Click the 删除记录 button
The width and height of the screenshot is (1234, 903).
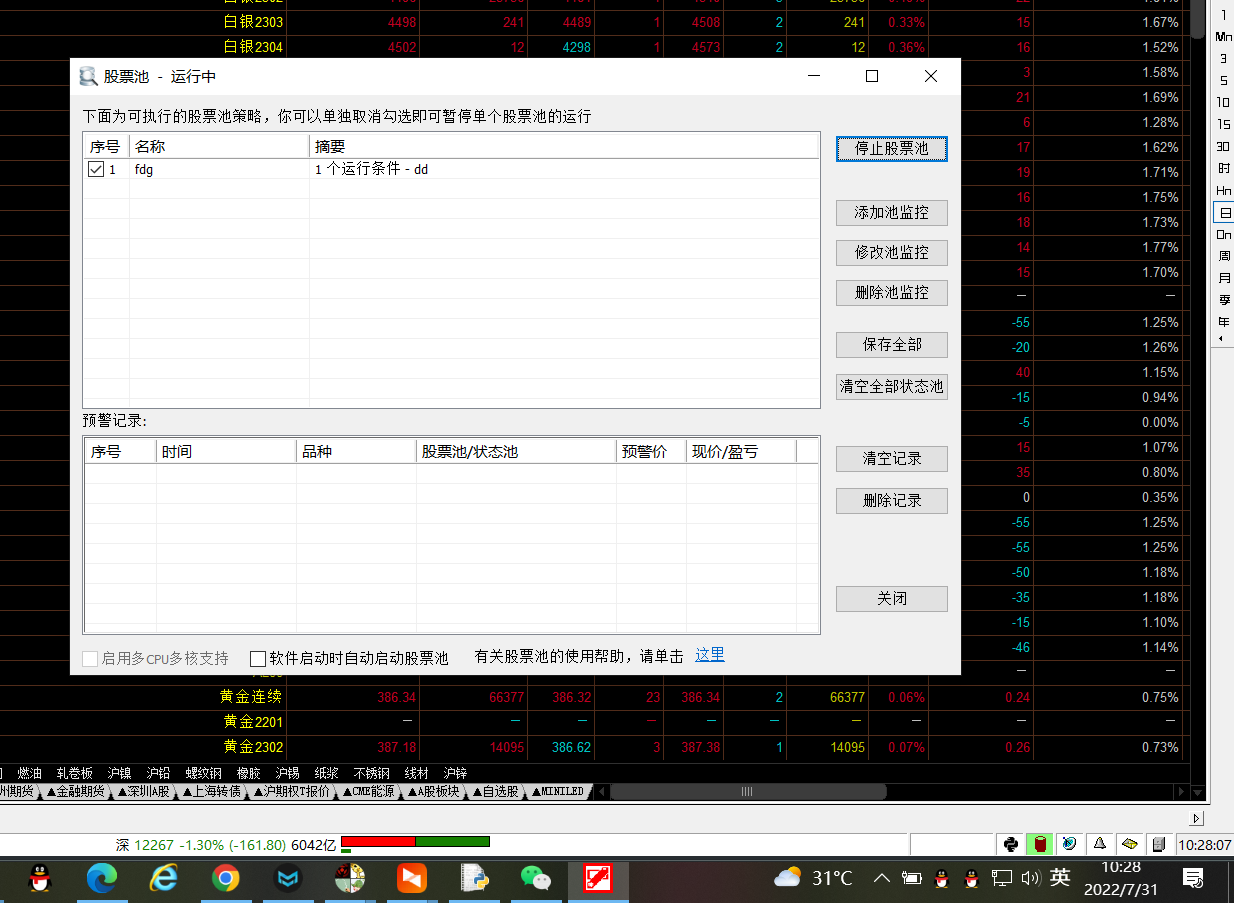point(891,501)
